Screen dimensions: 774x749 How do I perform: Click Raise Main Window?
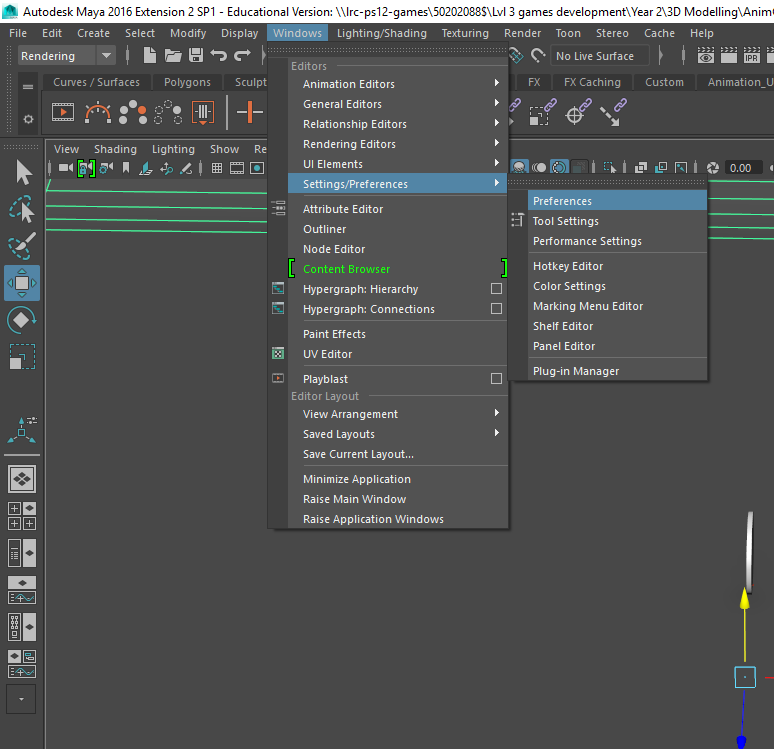pos(397,499)
